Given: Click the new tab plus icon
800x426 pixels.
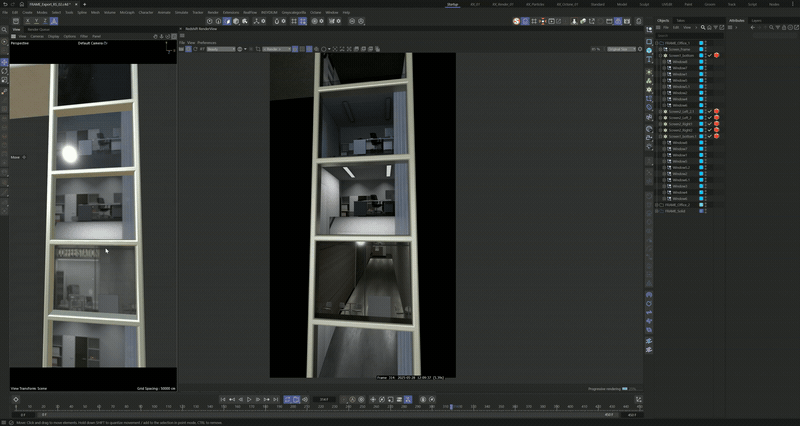Looking at the screenshot, I should pyautogui.click(x=85, y=4).
